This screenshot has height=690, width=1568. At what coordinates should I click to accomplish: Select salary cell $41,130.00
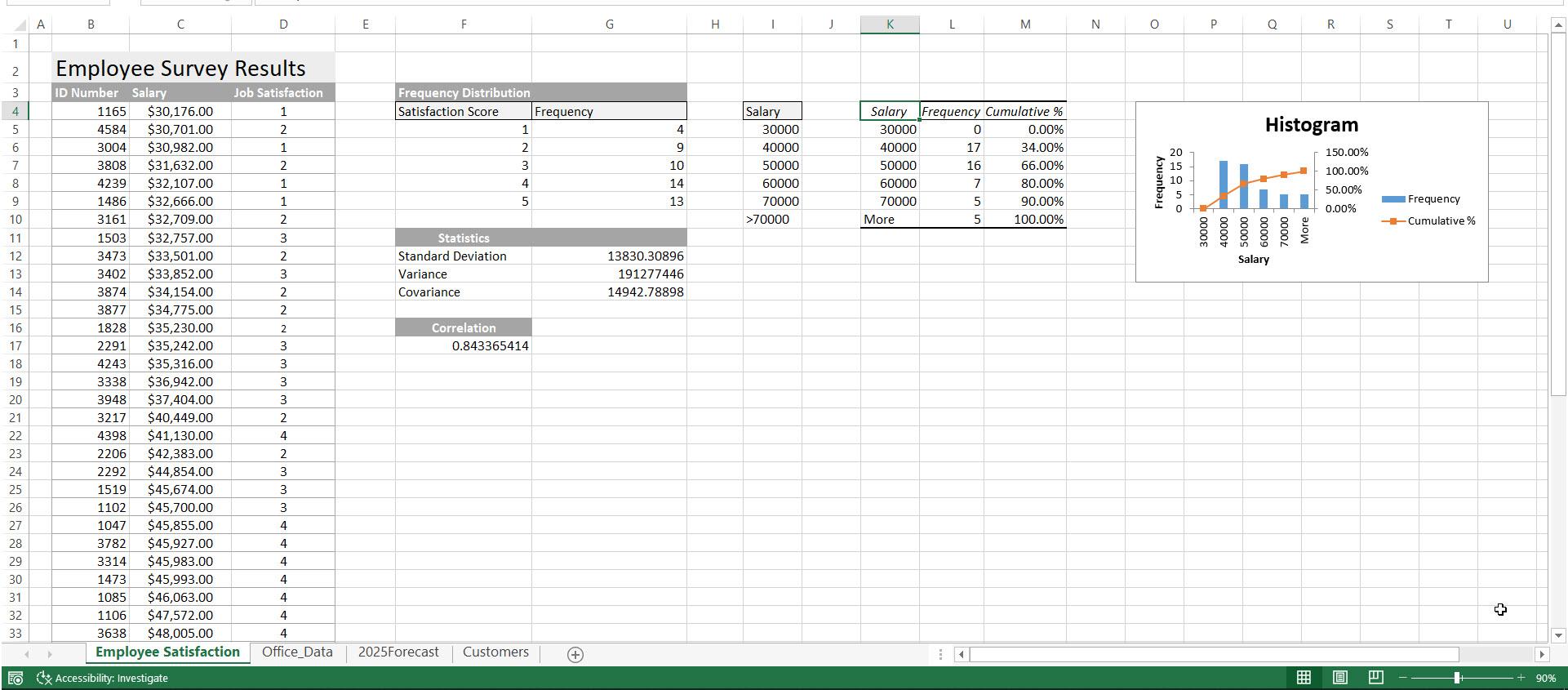(x=180, y=435)
